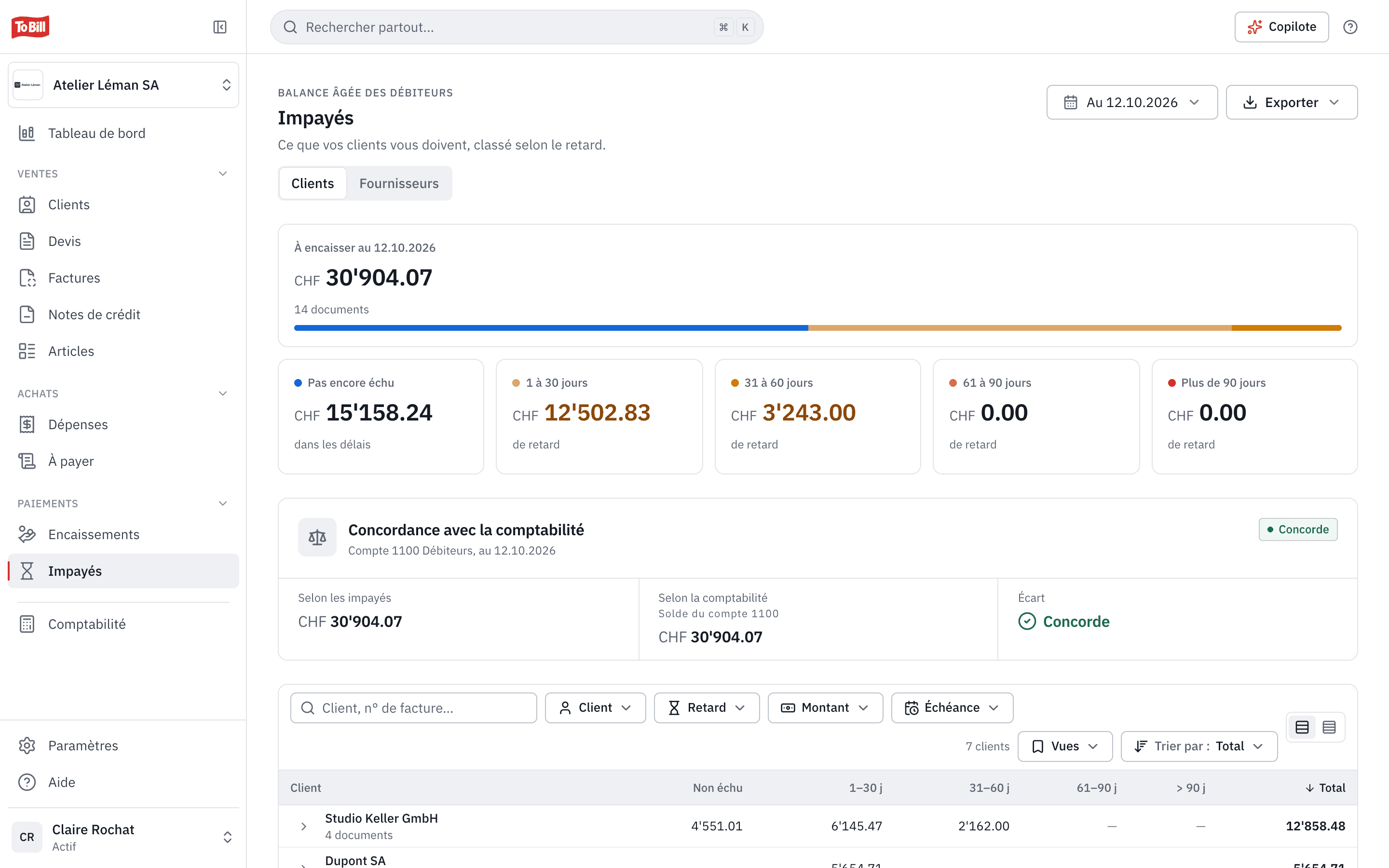Open the Vues saved views dropdown
This screenshot has width=1389, height=868.
[1065, 746]
